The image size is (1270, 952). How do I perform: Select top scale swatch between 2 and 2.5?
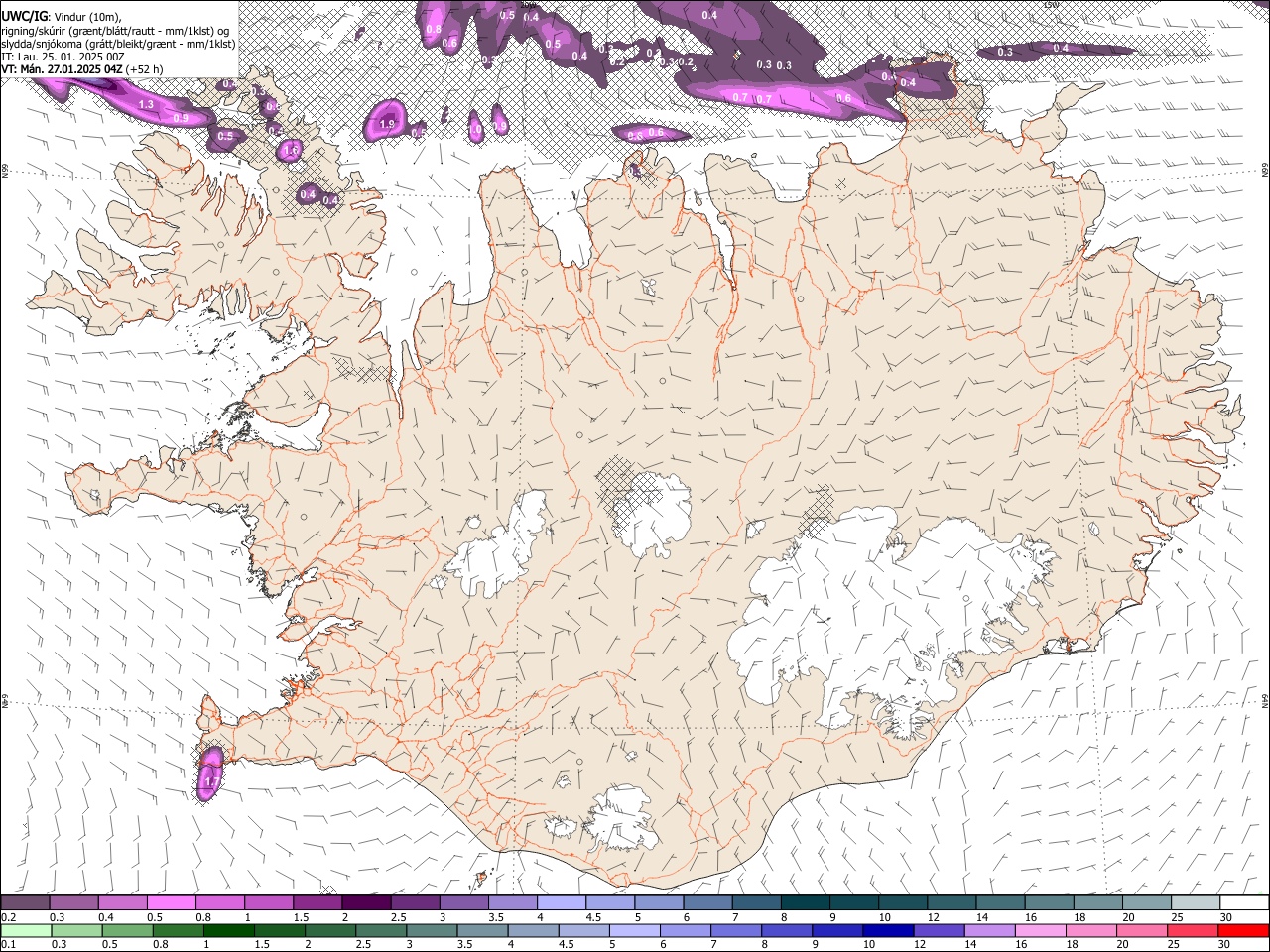[366, 902]
